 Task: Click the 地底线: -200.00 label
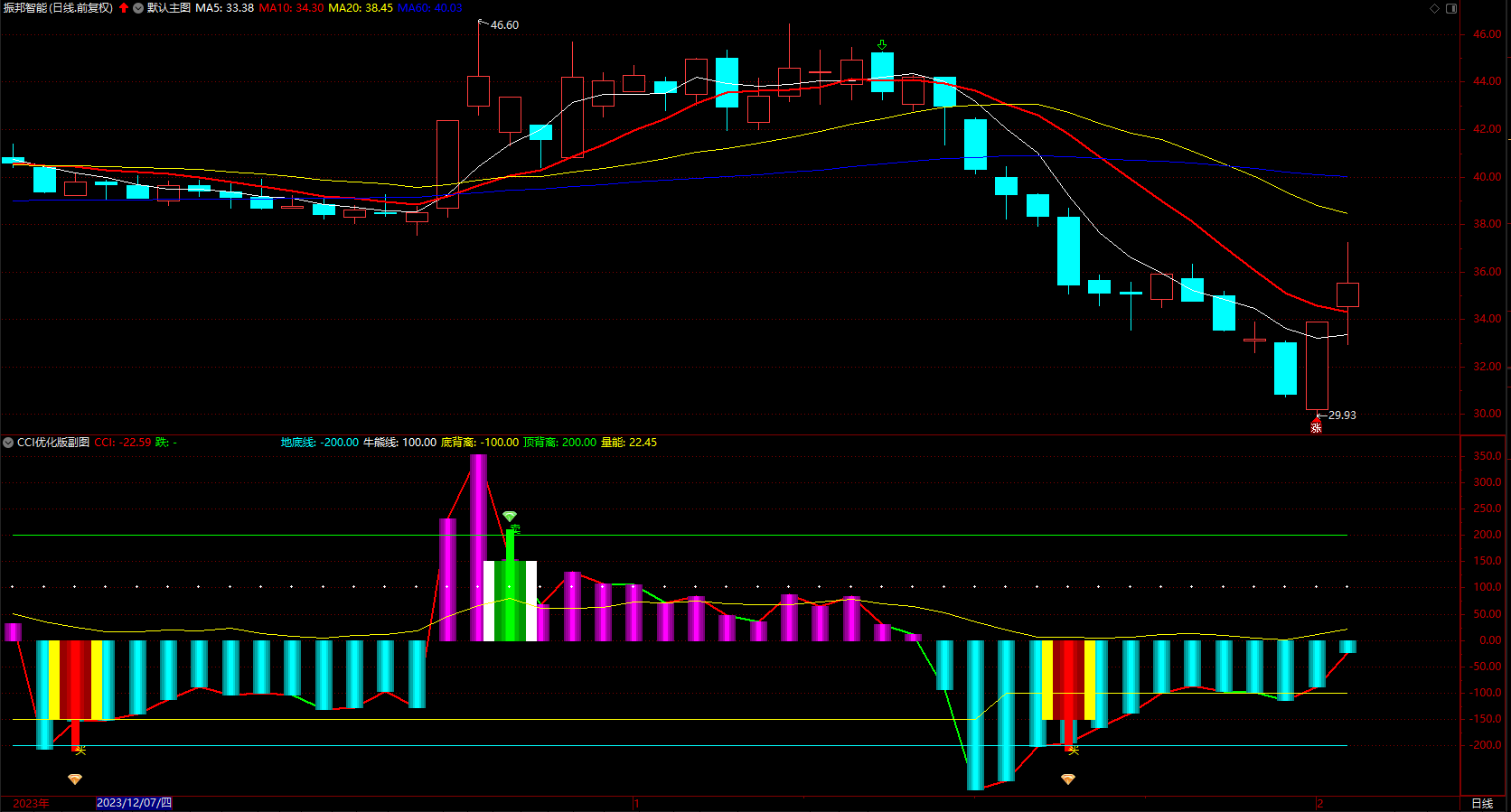[319, 443]
